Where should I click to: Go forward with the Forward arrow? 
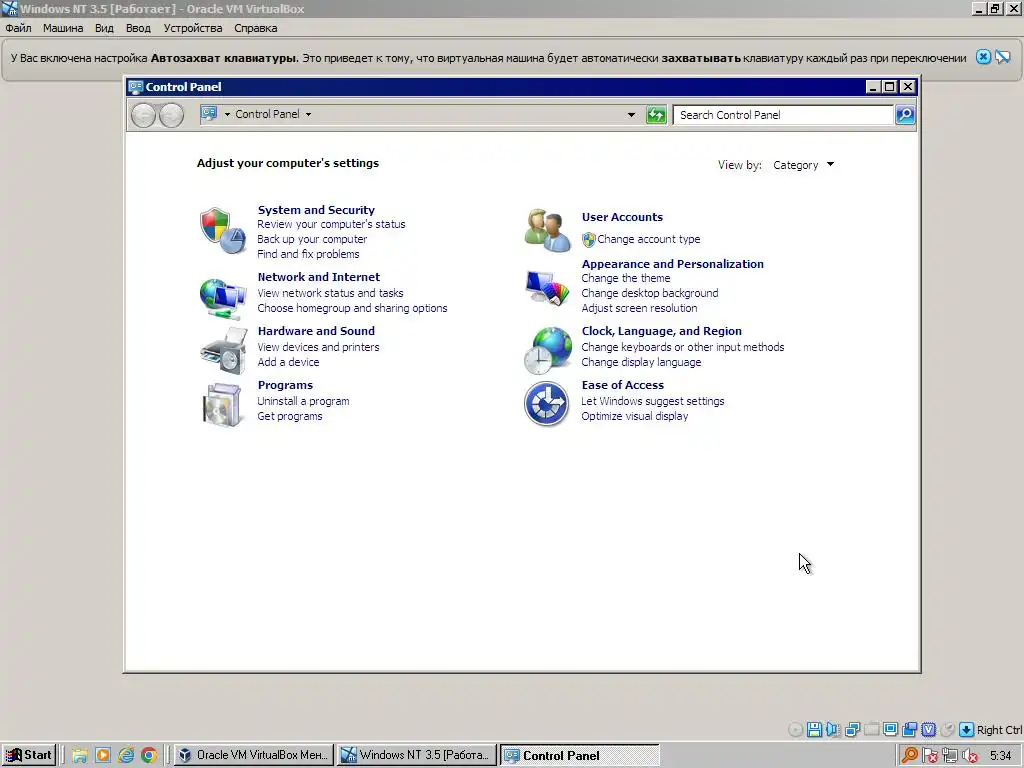(x=171, y=116)
